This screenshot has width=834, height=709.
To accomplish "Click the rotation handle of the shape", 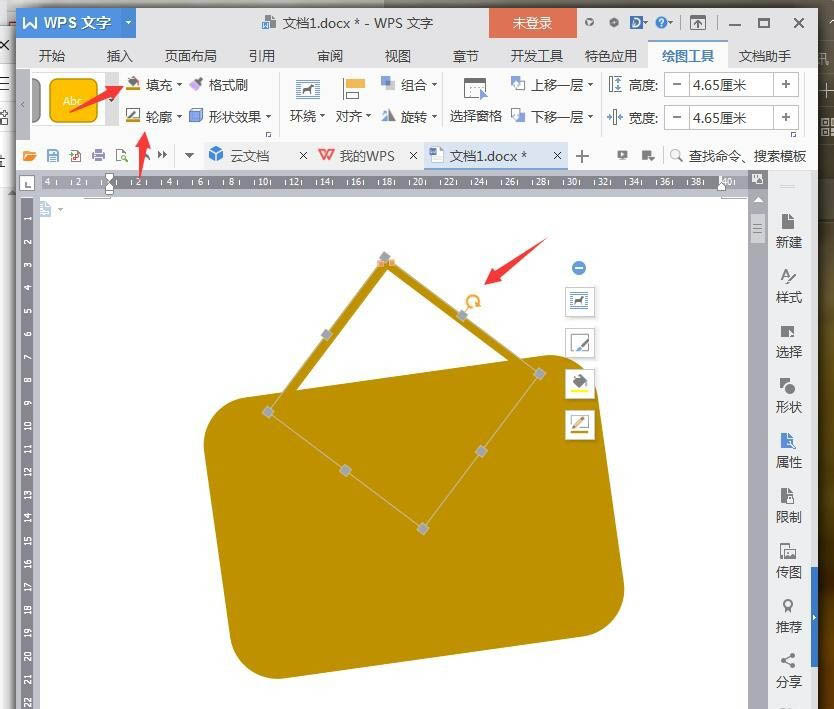I will click(472, 302).
